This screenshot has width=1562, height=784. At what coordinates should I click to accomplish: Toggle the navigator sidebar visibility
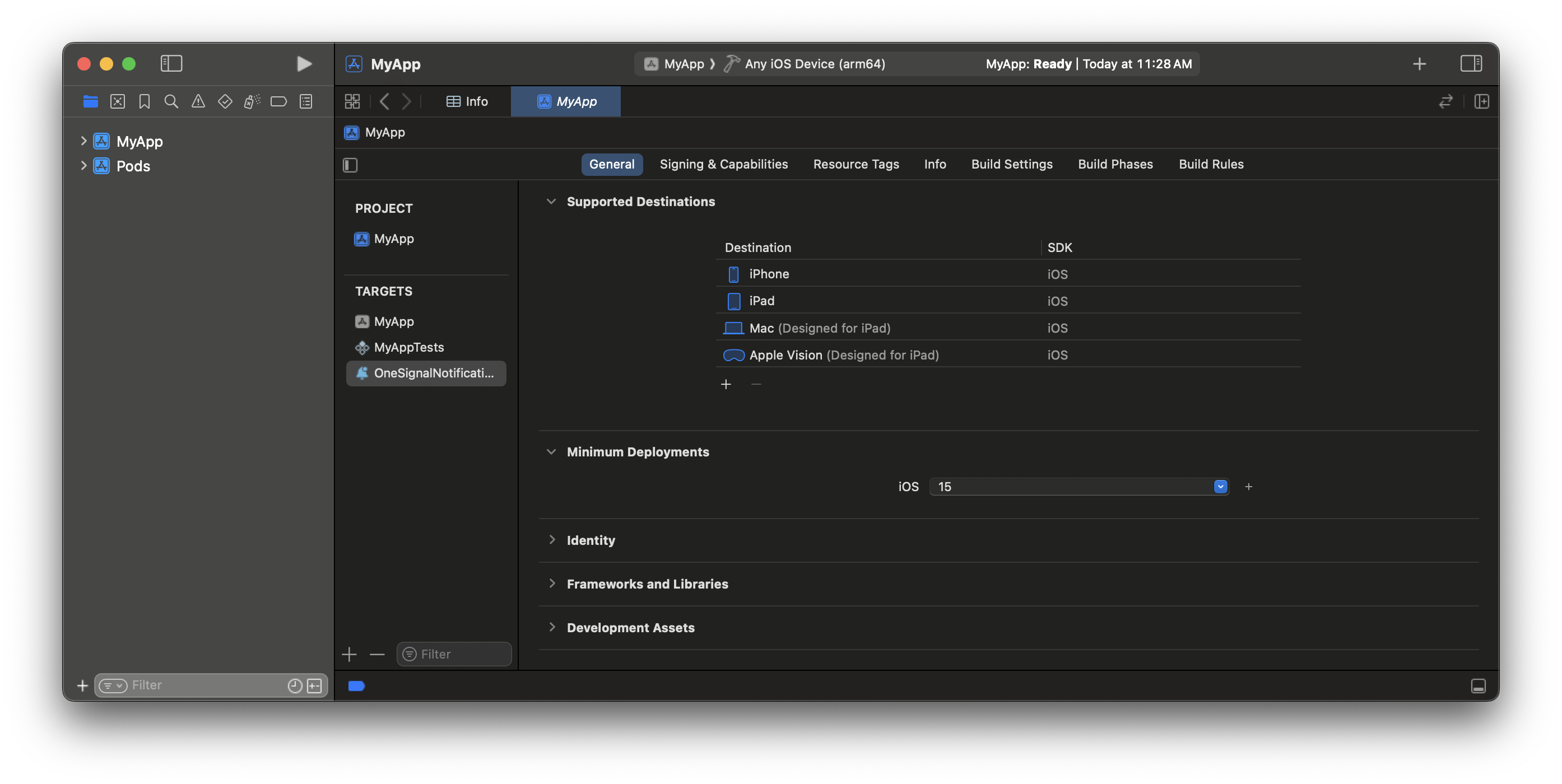tap(171, 64)
